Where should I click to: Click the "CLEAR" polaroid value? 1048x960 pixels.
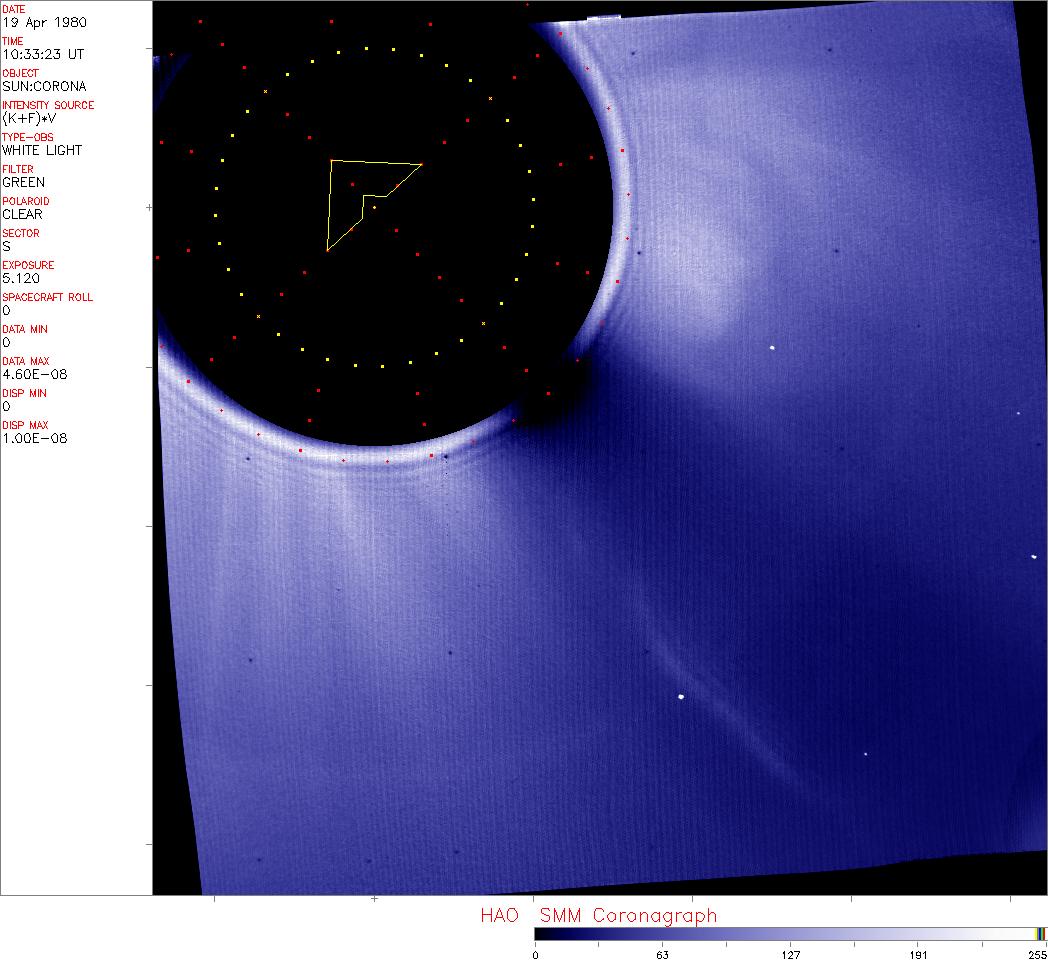(x=22, y=214)
